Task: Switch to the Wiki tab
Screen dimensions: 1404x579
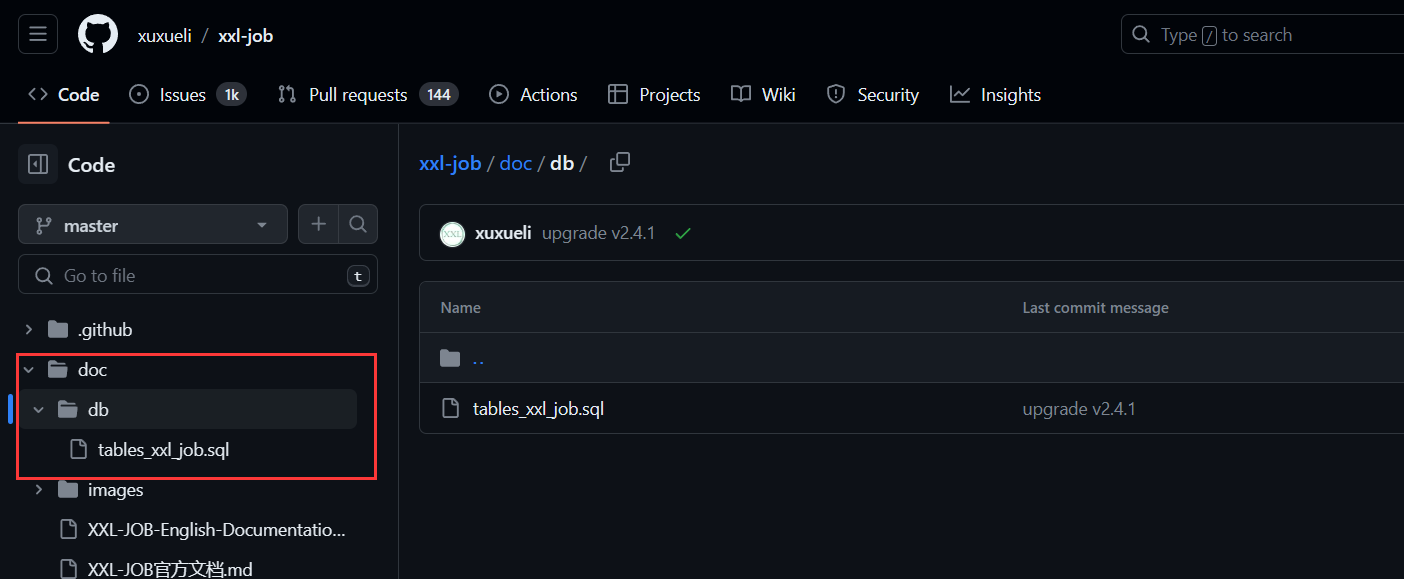Action: pyautogui.click(x=763, y=95)
